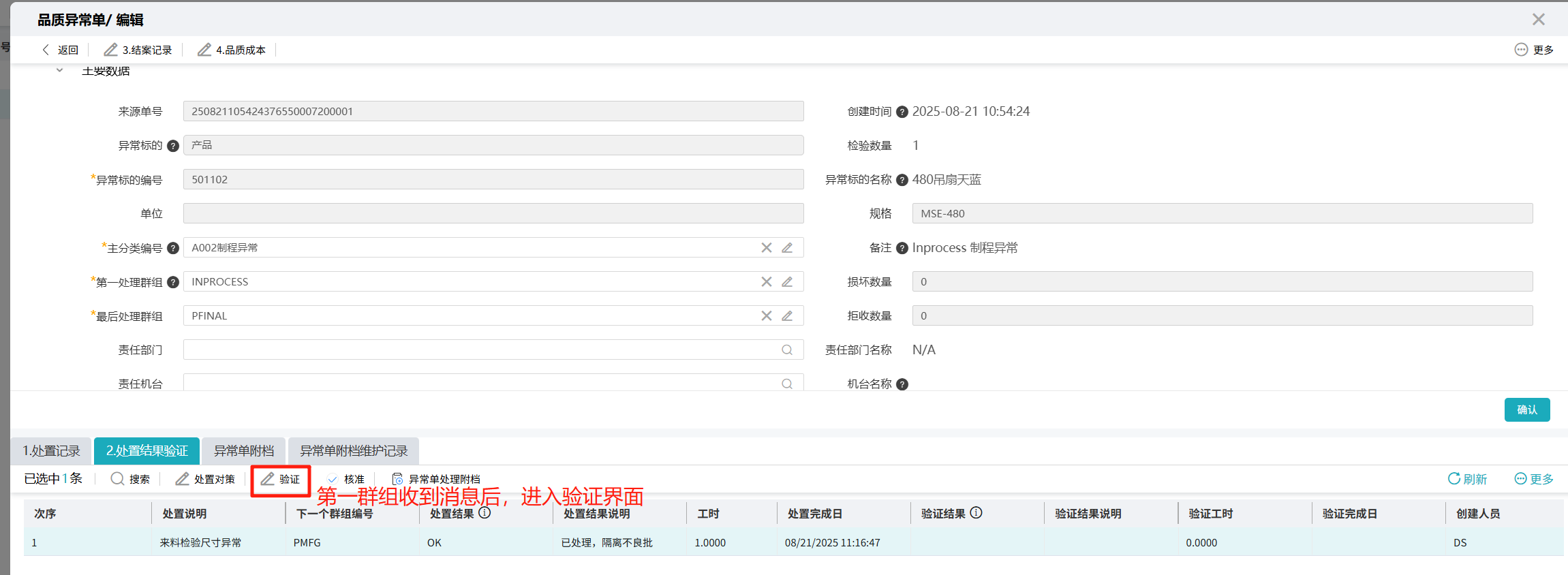Screen dimensions: 1568x575
Task: Click the 验证 button in table toolbar
Action: pos(281,480)
